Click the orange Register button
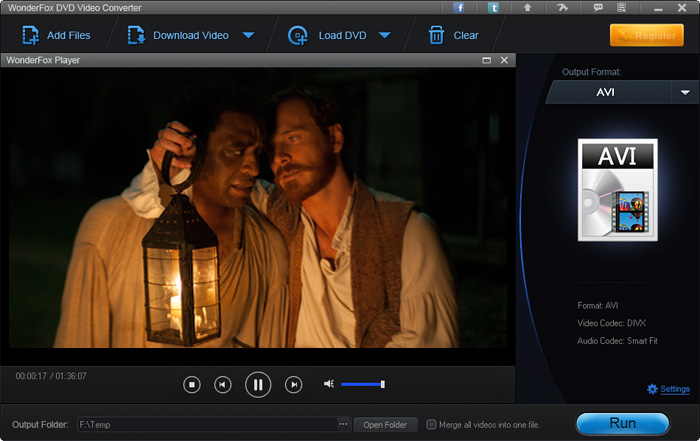700x441 pixels. click(647, 35)
